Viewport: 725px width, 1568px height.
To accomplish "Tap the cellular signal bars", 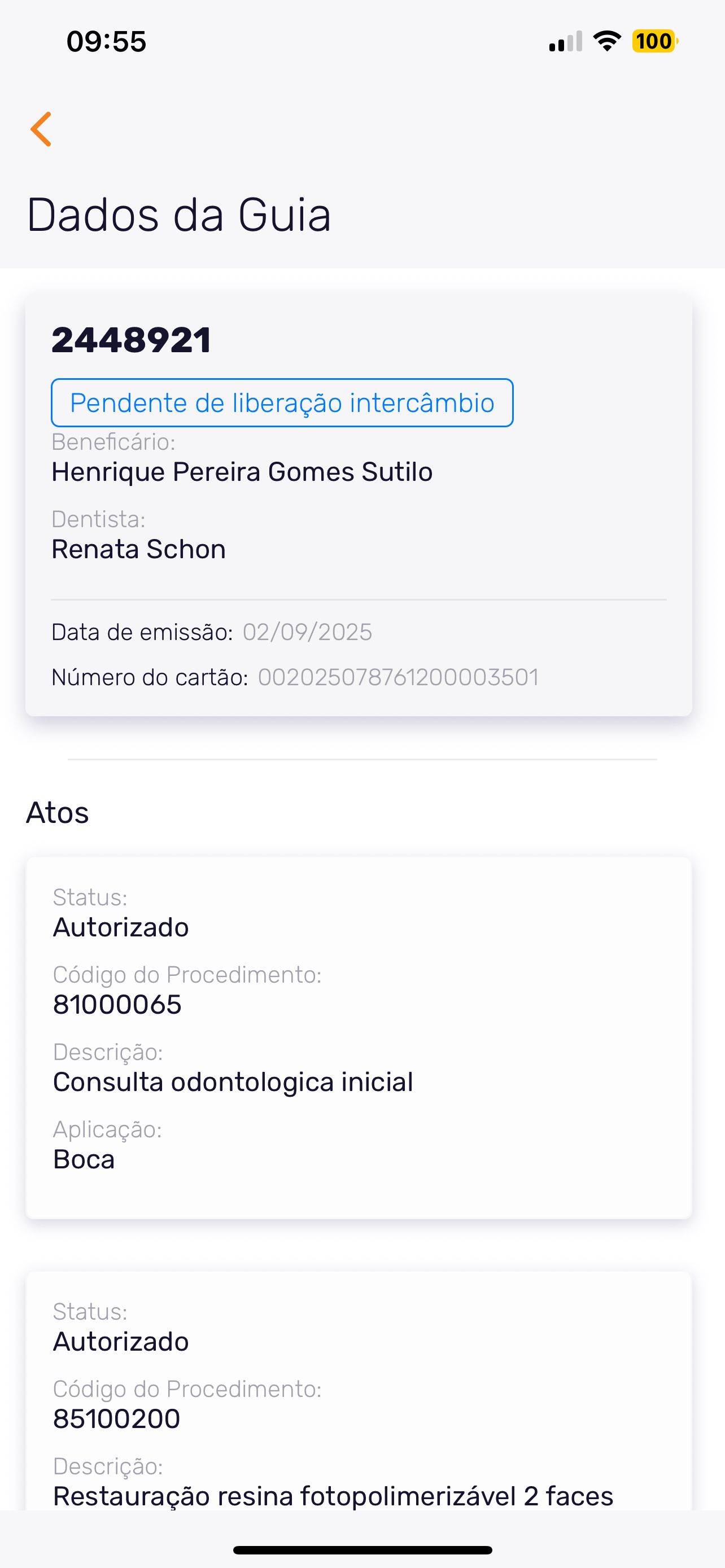I will (x=566, y=42).
